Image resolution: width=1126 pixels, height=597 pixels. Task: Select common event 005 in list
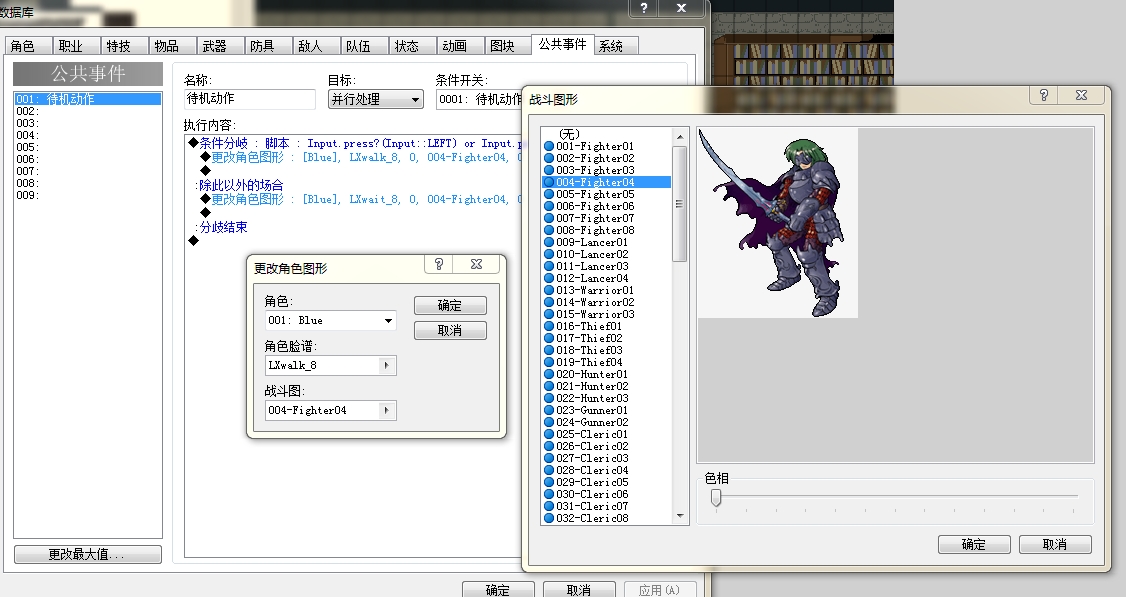point(88,147)
